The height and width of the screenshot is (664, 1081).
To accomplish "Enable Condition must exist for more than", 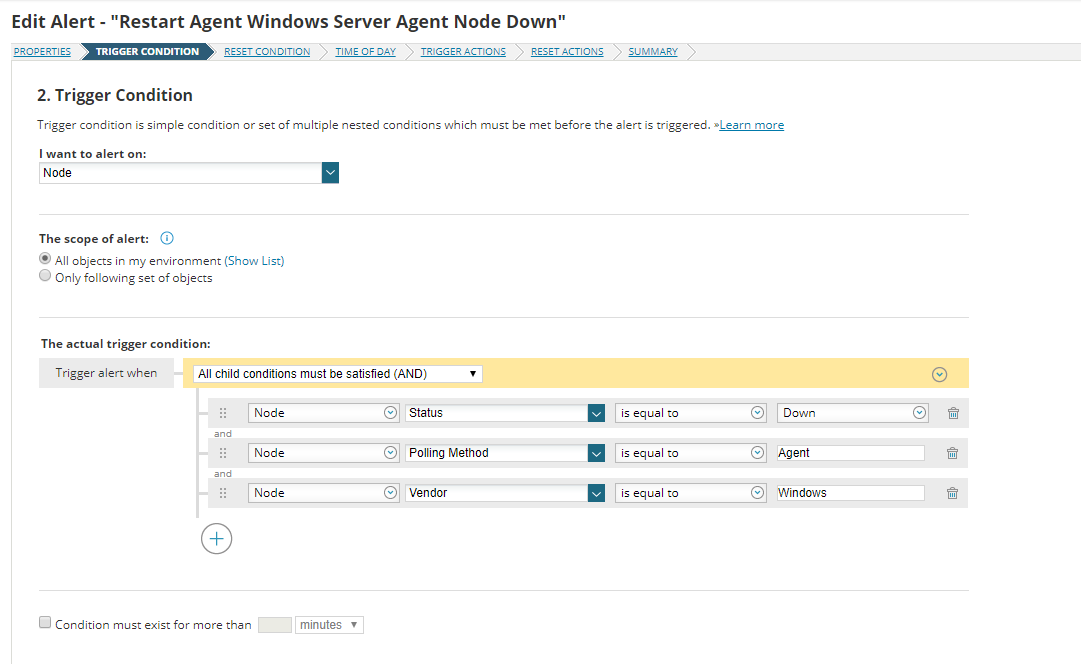I will click(45, 623).
